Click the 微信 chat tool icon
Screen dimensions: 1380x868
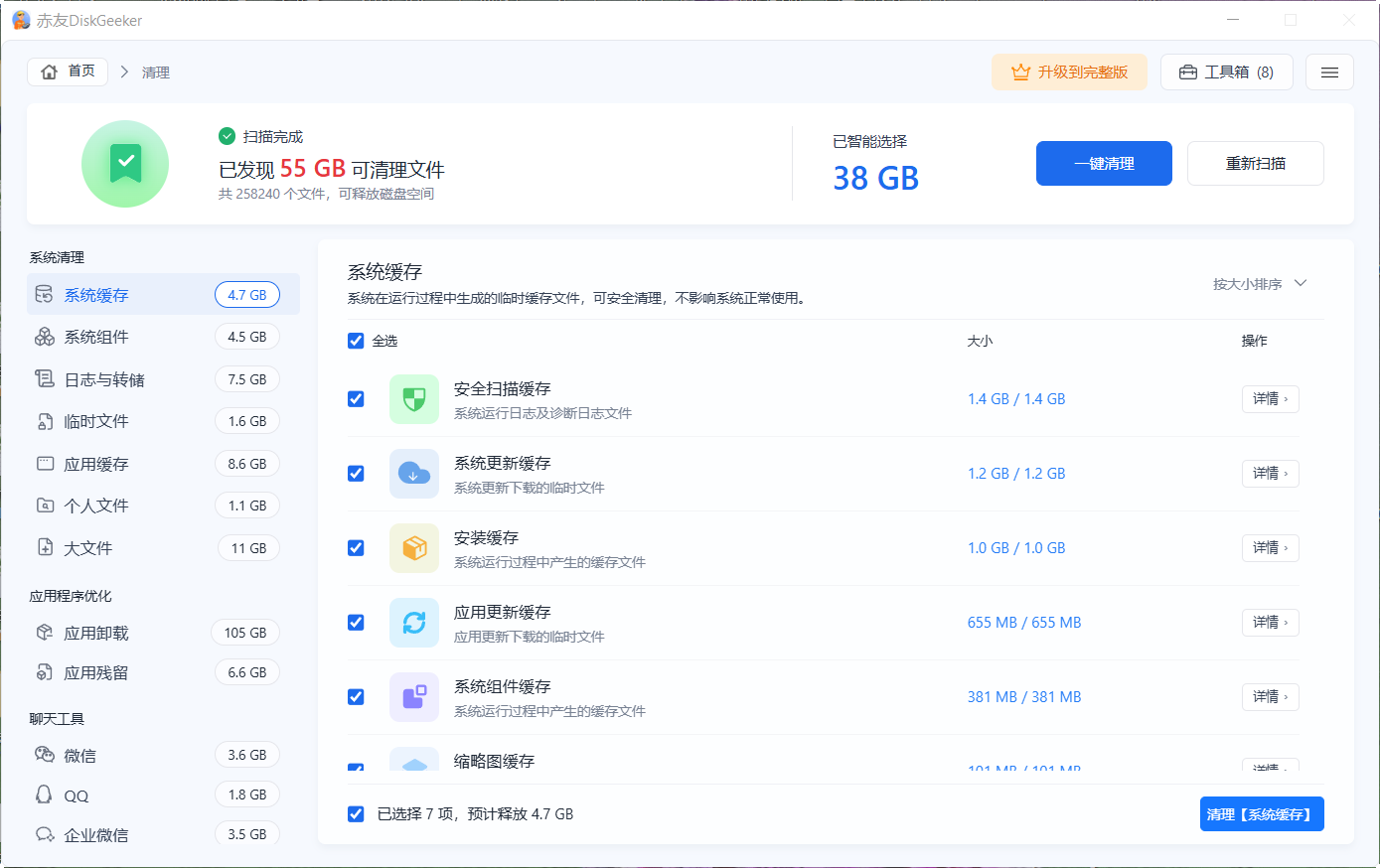[44, 755]
